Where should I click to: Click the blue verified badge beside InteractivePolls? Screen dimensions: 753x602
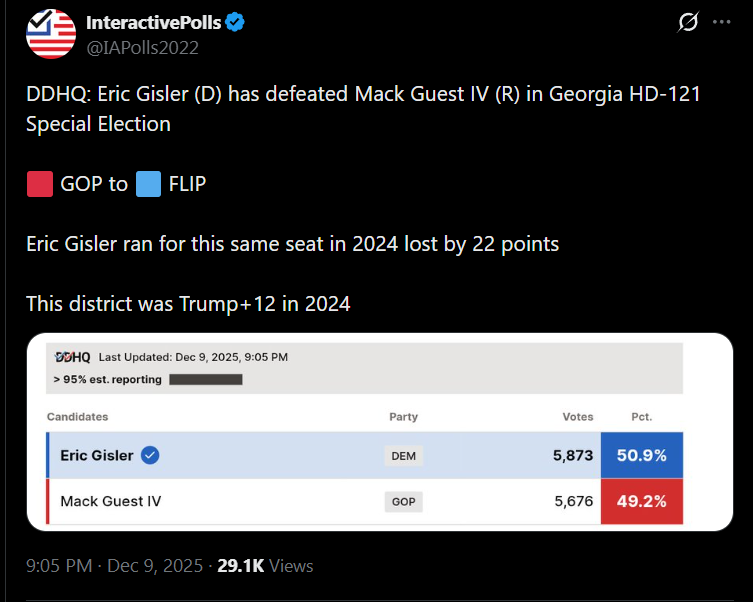(237, 22)
